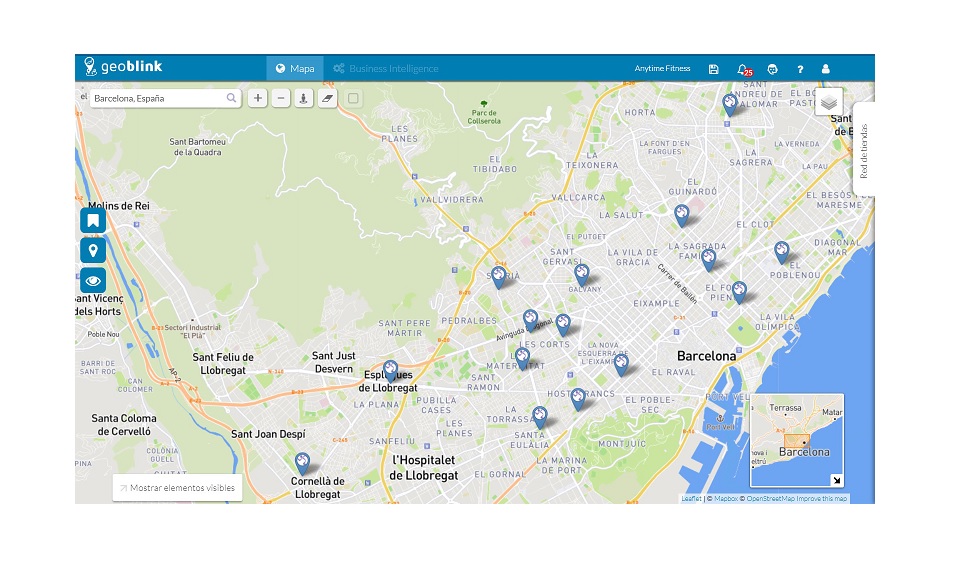956x569 pixels.
Task: Zoom in with the plus button
Action: 258,98
